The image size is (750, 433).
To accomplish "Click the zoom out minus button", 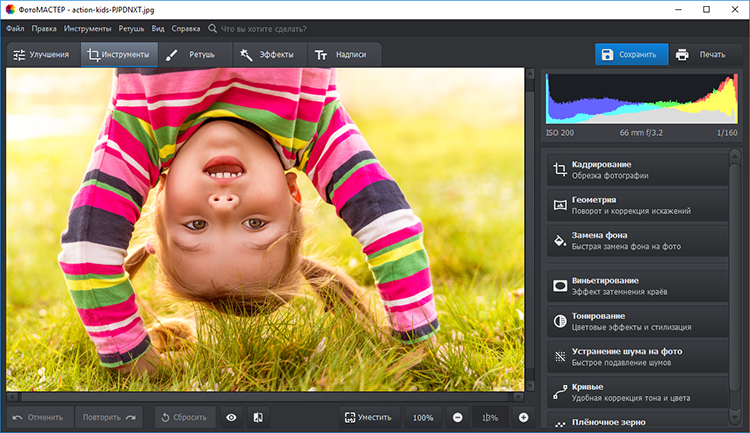I will click(457, 417).
